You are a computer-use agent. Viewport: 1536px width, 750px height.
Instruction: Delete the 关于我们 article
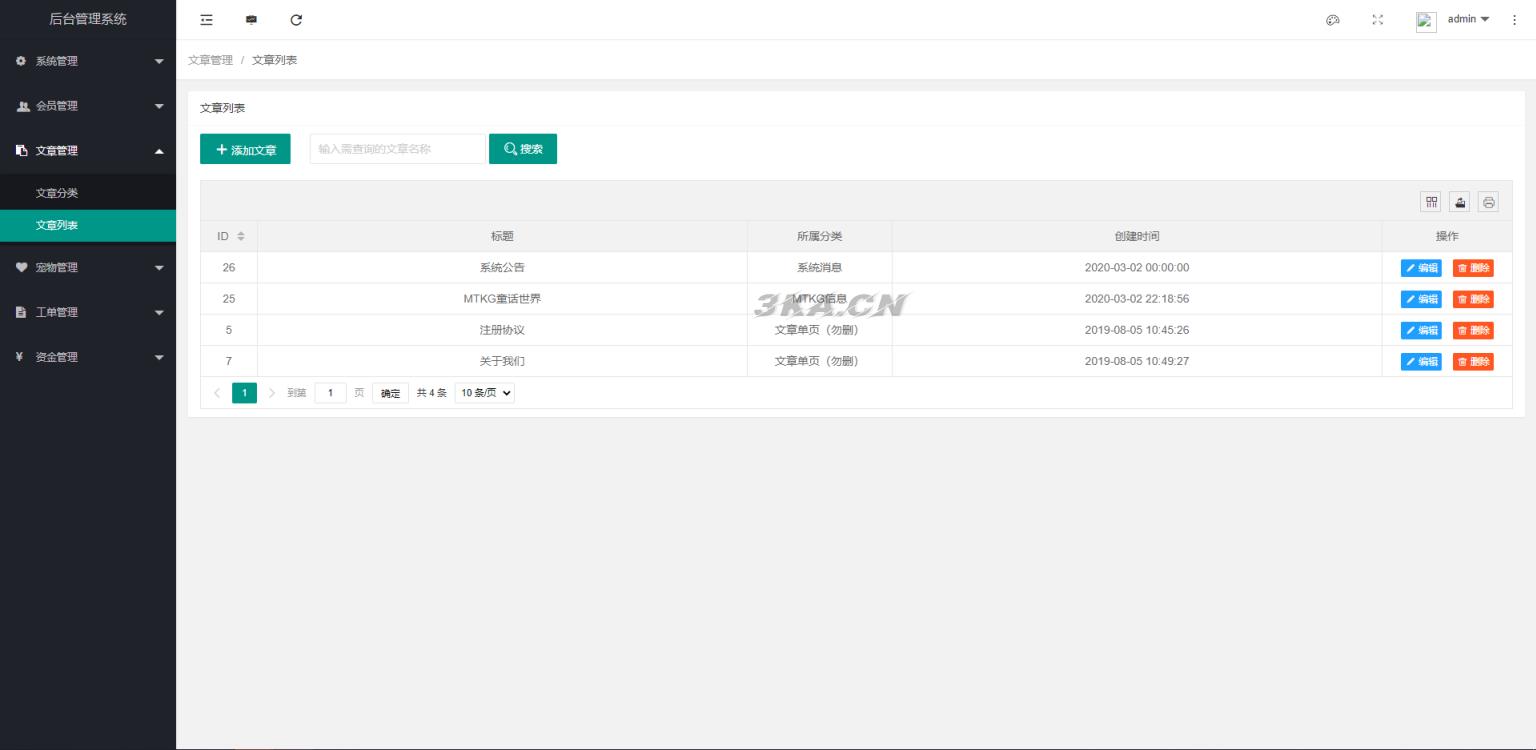pyautogui.click(x=1473, y=361)
